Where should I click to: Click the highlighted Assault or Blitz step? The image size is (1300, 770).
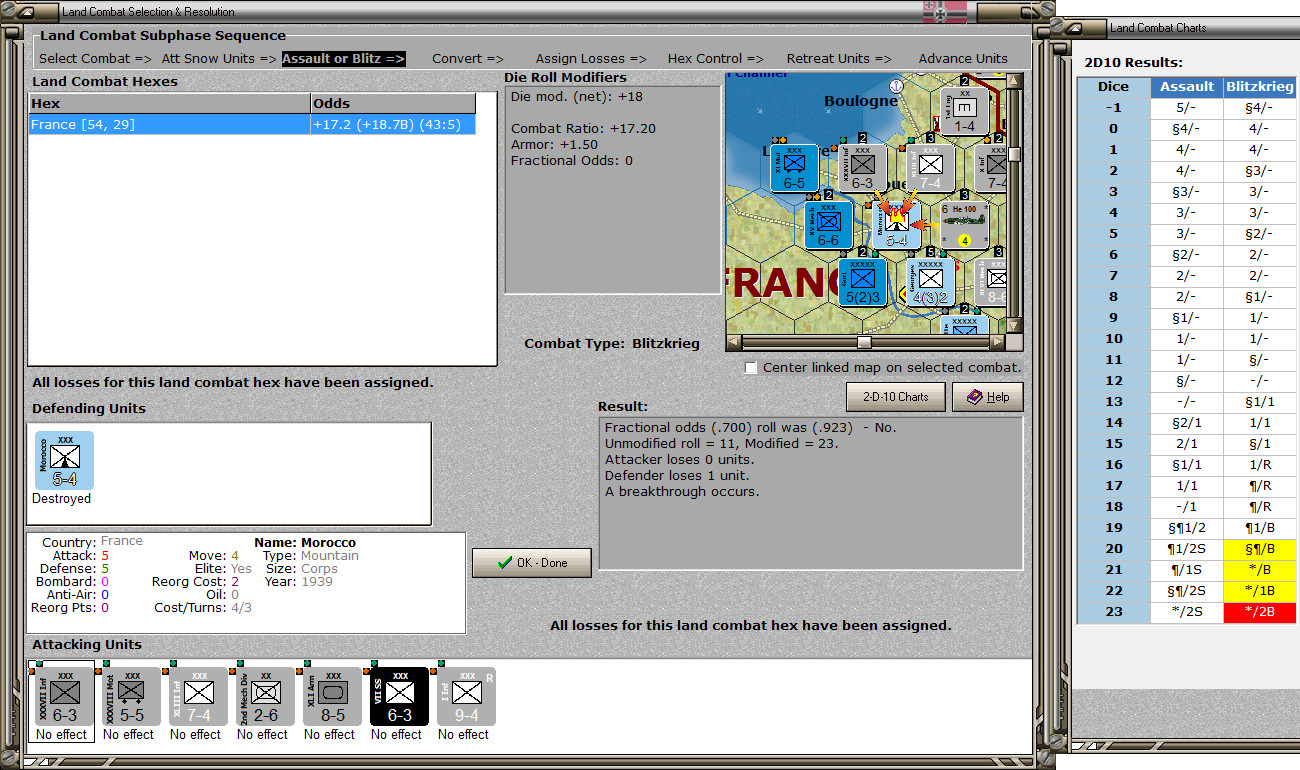click(x=343, y=59)
